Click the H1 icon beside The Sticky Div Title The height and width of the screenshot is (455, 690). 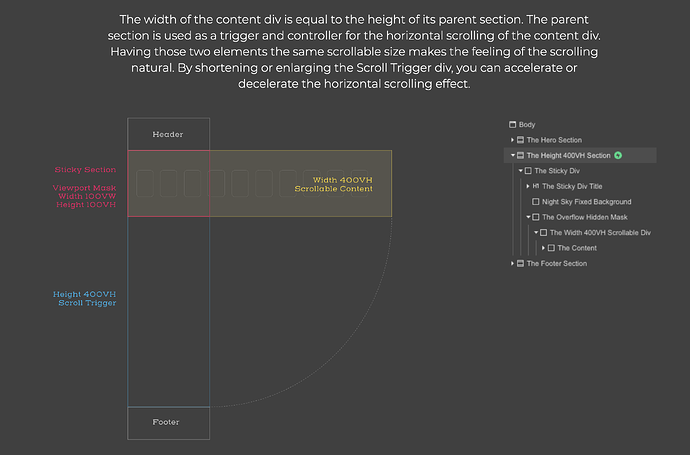tap(536, 186)
